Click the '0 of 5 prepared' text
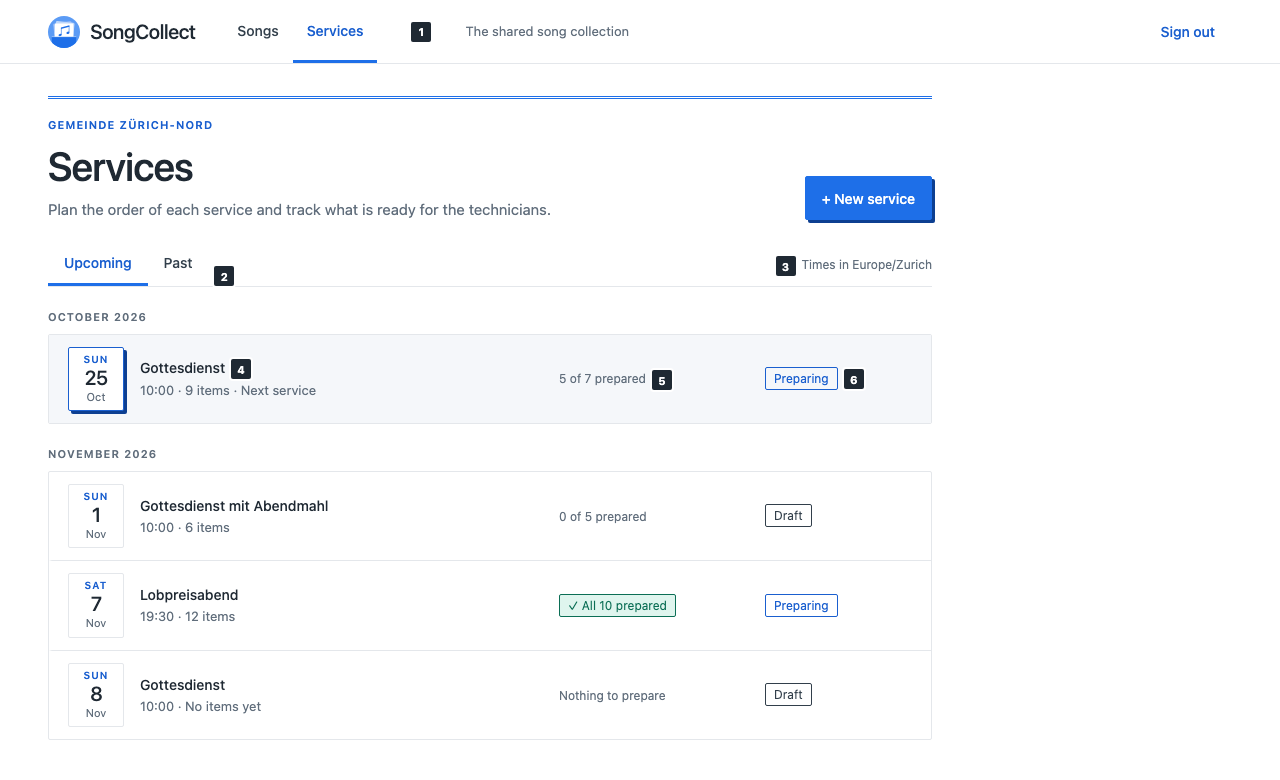 [x=603, y=517]
